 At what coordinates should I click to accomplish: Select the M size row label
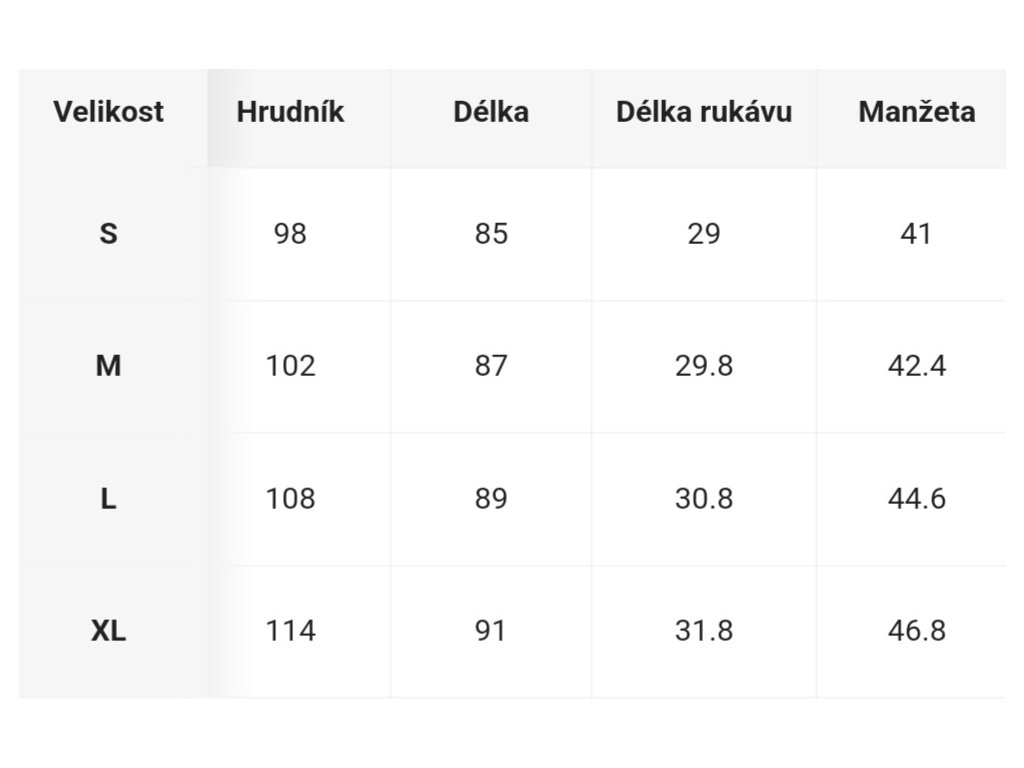tap(108, 366)
